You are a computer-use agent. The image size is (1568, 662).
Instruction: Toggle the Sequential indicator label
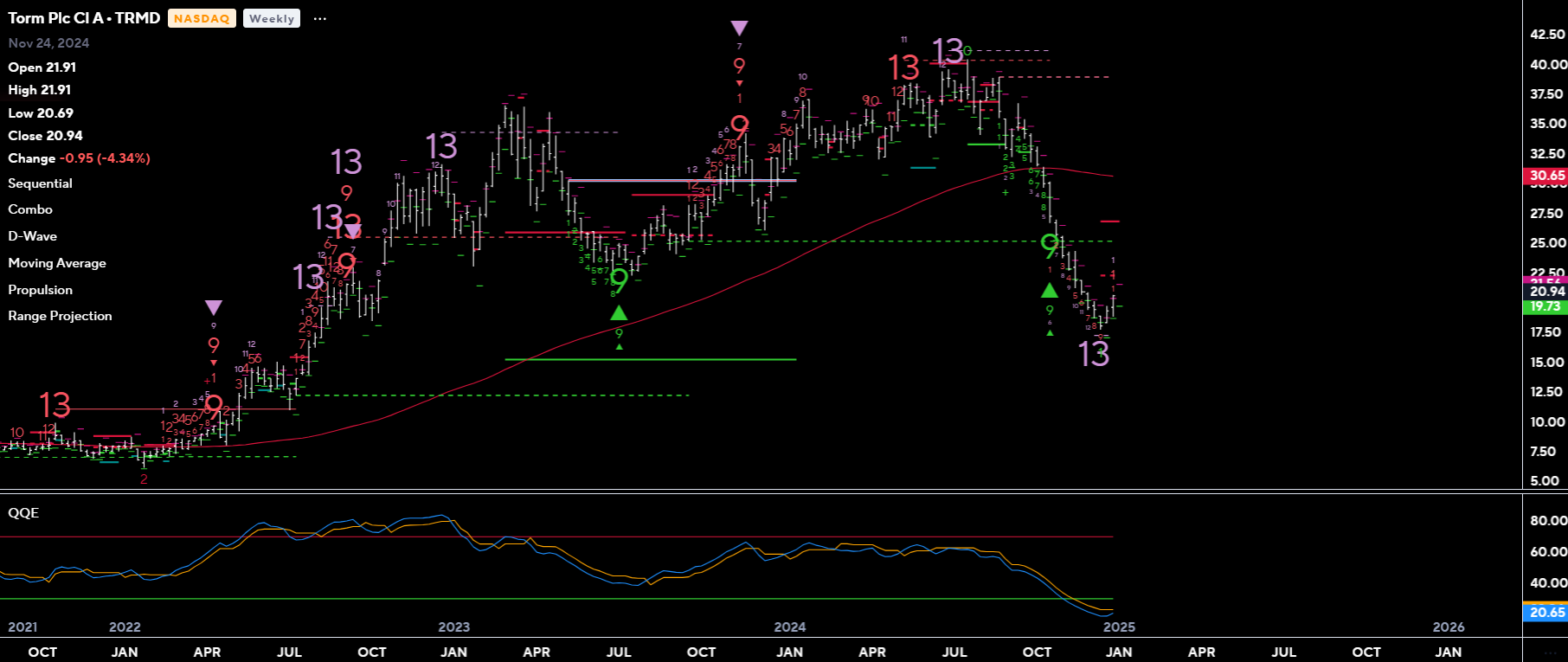pyautogui.click(x=40, y=183)
